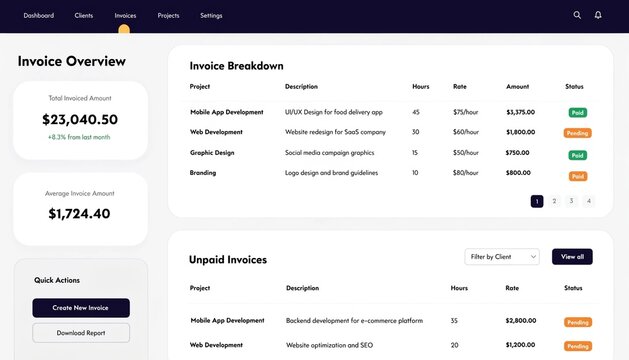Click Pending status of Website redesign row
629x360 pixels.
577,133
